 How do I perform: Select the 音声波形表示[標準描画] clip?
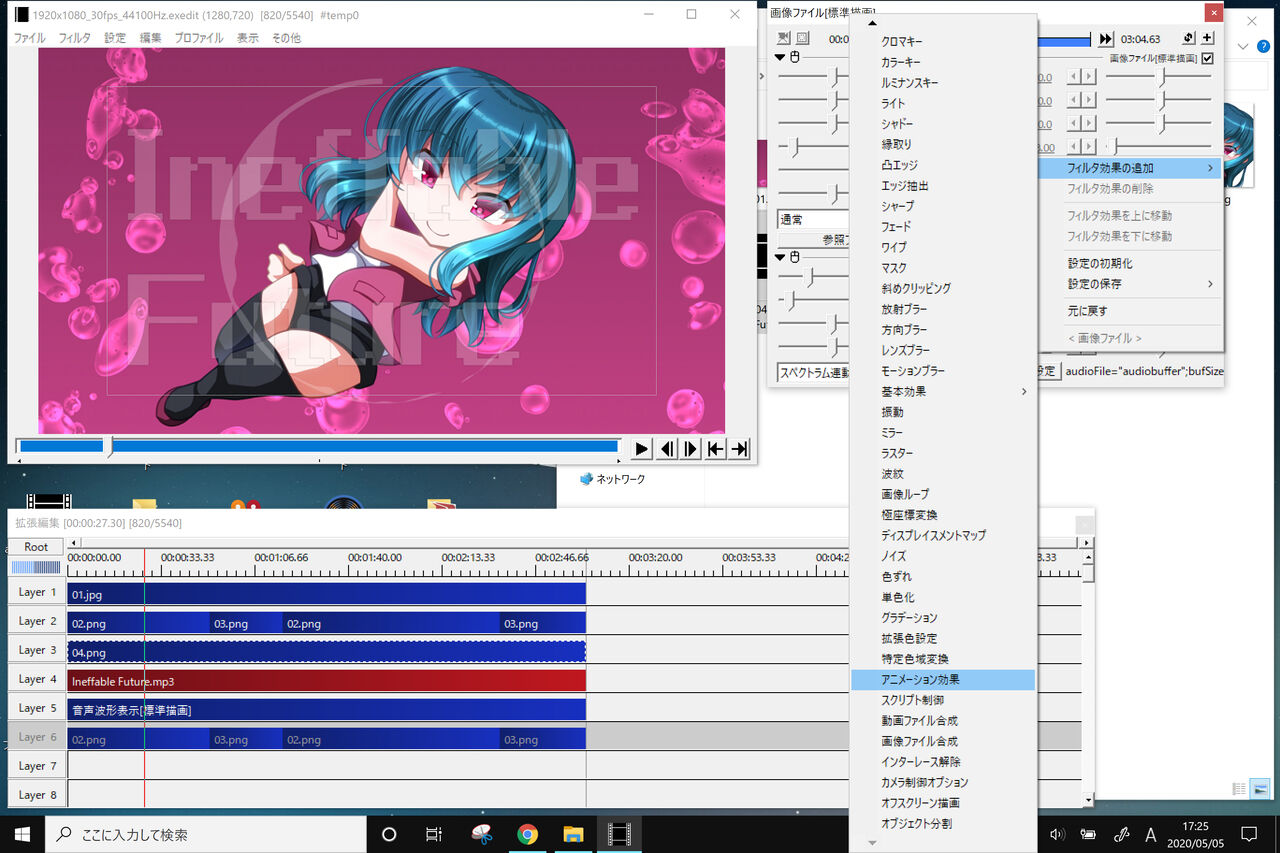click(326, 710)
